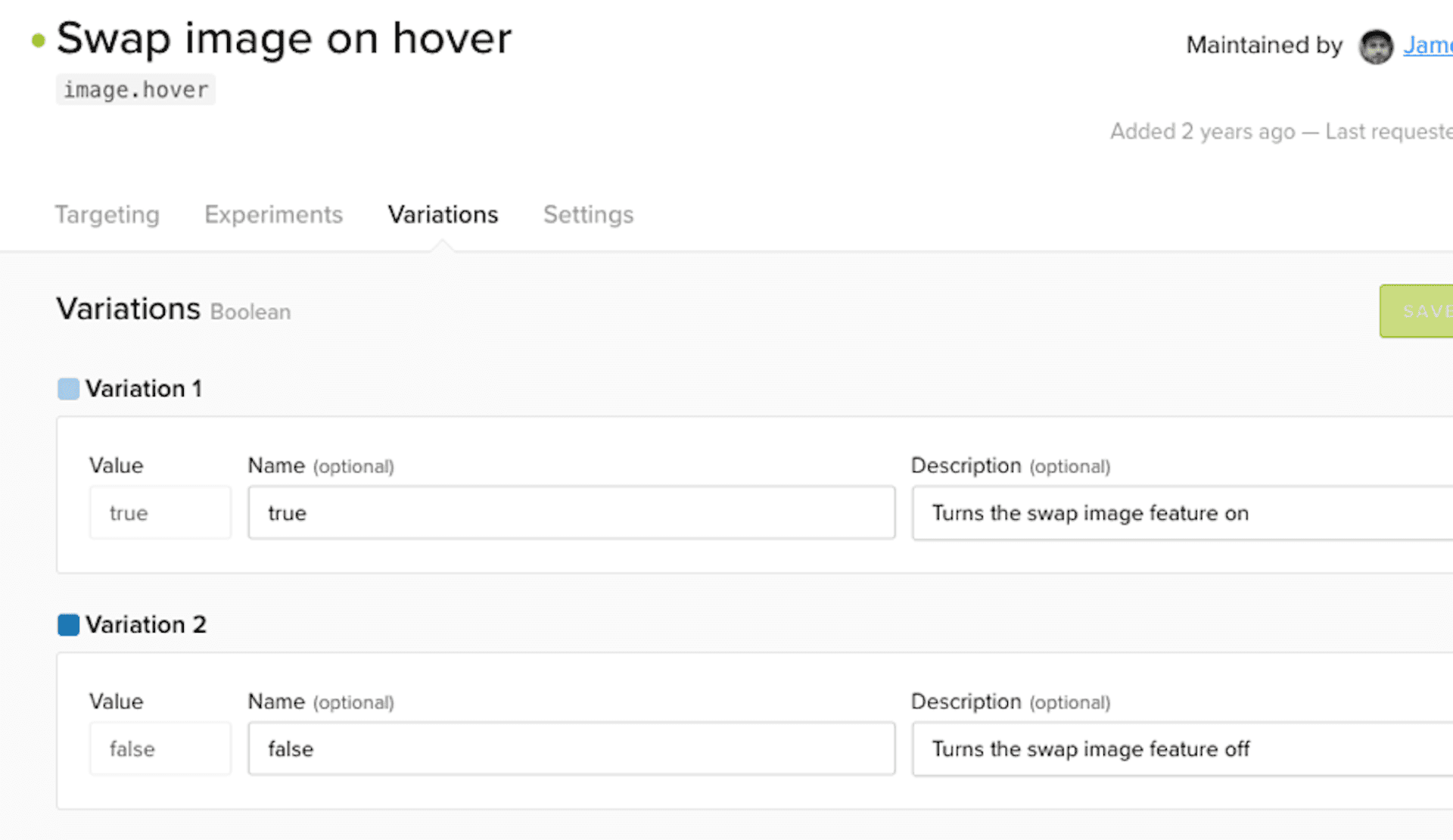Click the maintainer avatar icon
The width and height of the screenshot is (1453, 840).
1375,46
